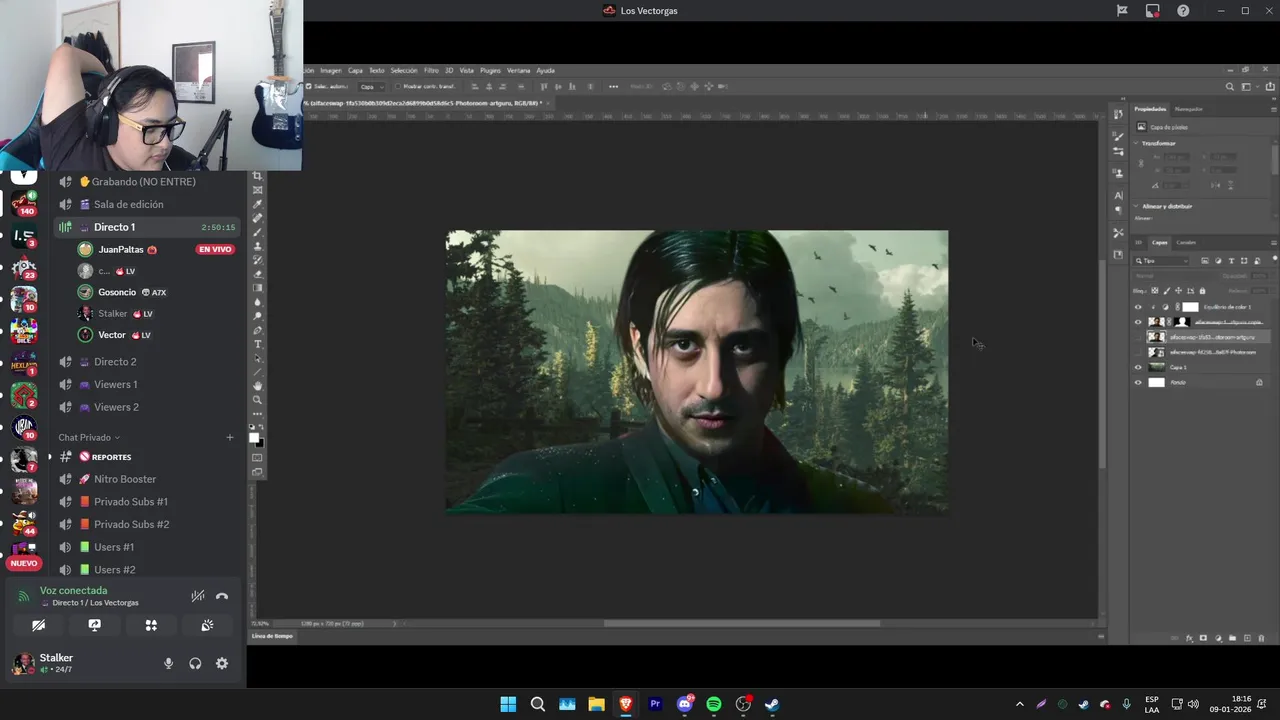This screenshot has width=1280, height=720.
Task: Switch to the Navegador tab
Action: pyautogui.click(x=1189, y=109)
